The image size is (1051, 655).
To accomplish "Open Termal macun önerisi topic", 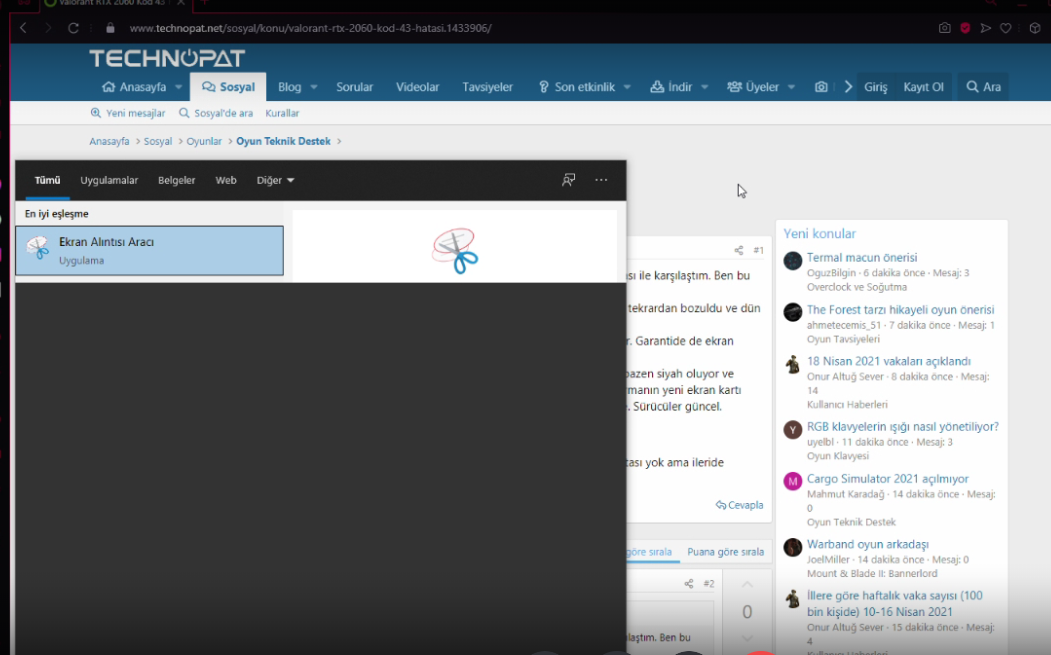I will (861, 257).
